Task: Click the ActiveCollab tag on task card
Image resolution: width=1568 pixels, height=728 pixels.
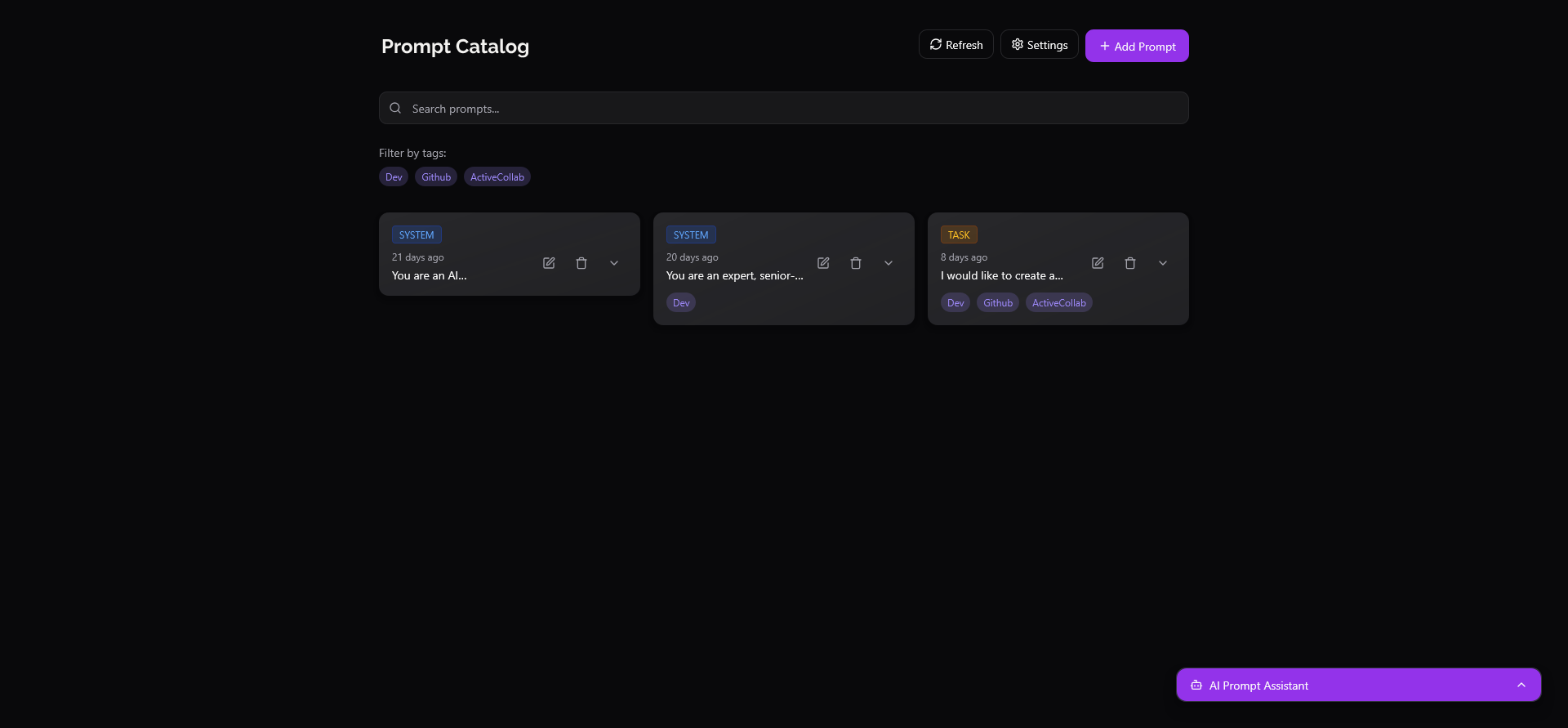Action: point(1058,303)
